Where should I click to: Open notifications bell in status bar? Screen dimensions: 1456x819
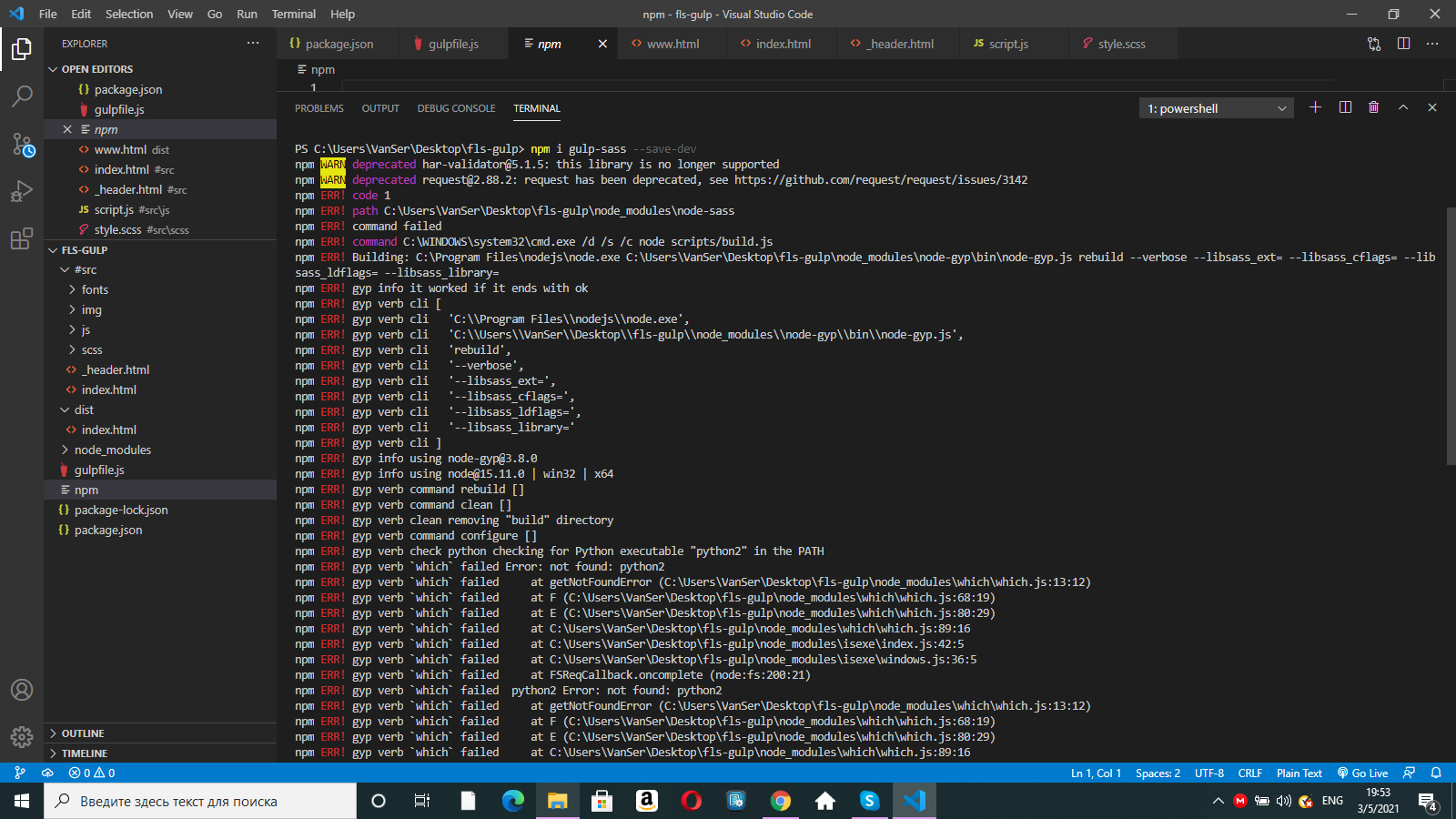tap(1436, 773)
